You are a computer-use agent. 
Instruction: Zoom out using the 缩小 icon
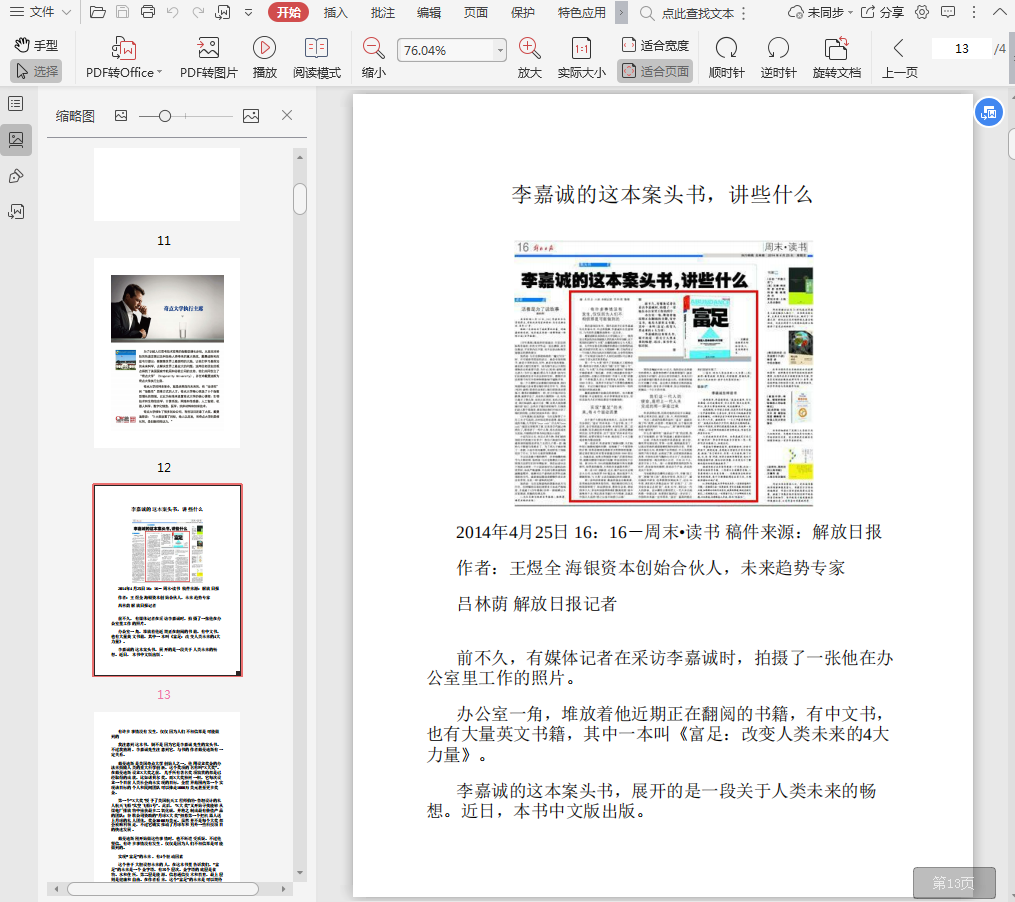pos(373,57)
